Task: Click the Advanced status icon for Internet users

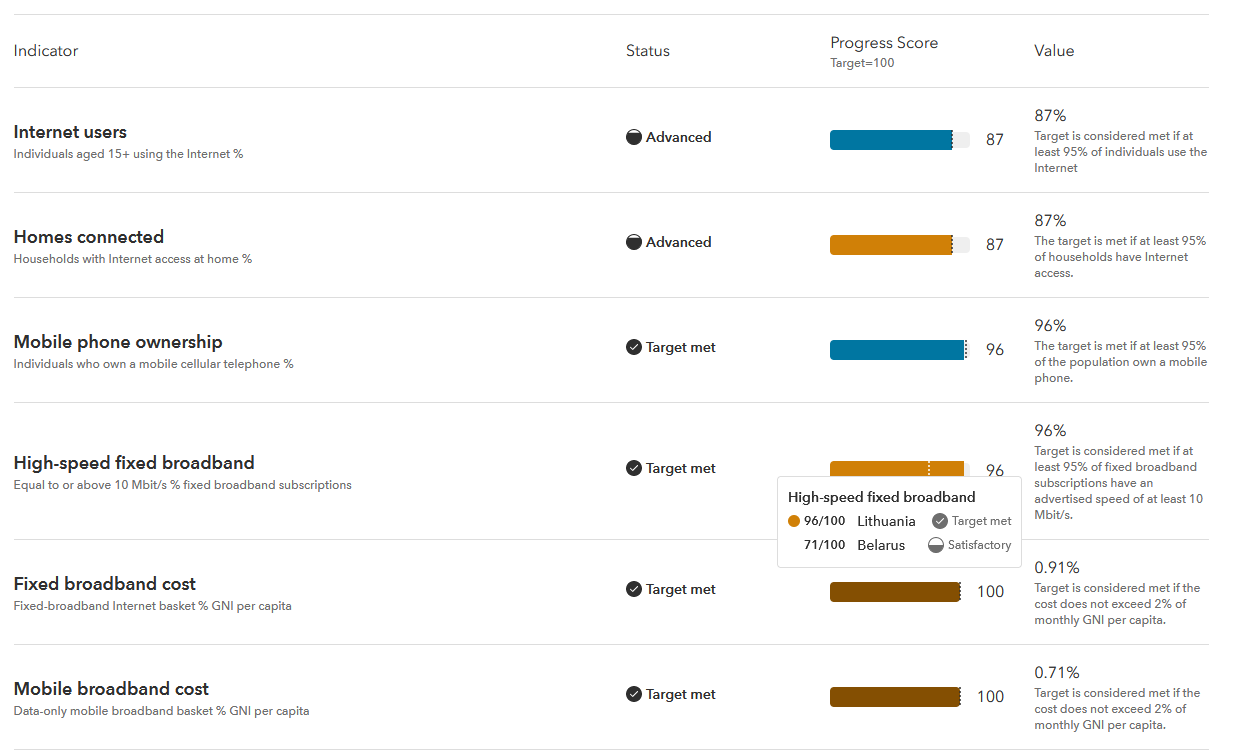Action: click(x=634, y=138)
